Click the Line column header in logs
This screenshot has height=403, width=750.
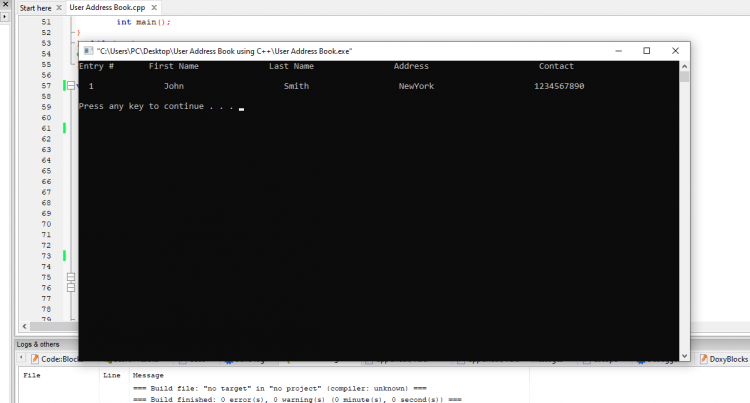tap(112, 375)
